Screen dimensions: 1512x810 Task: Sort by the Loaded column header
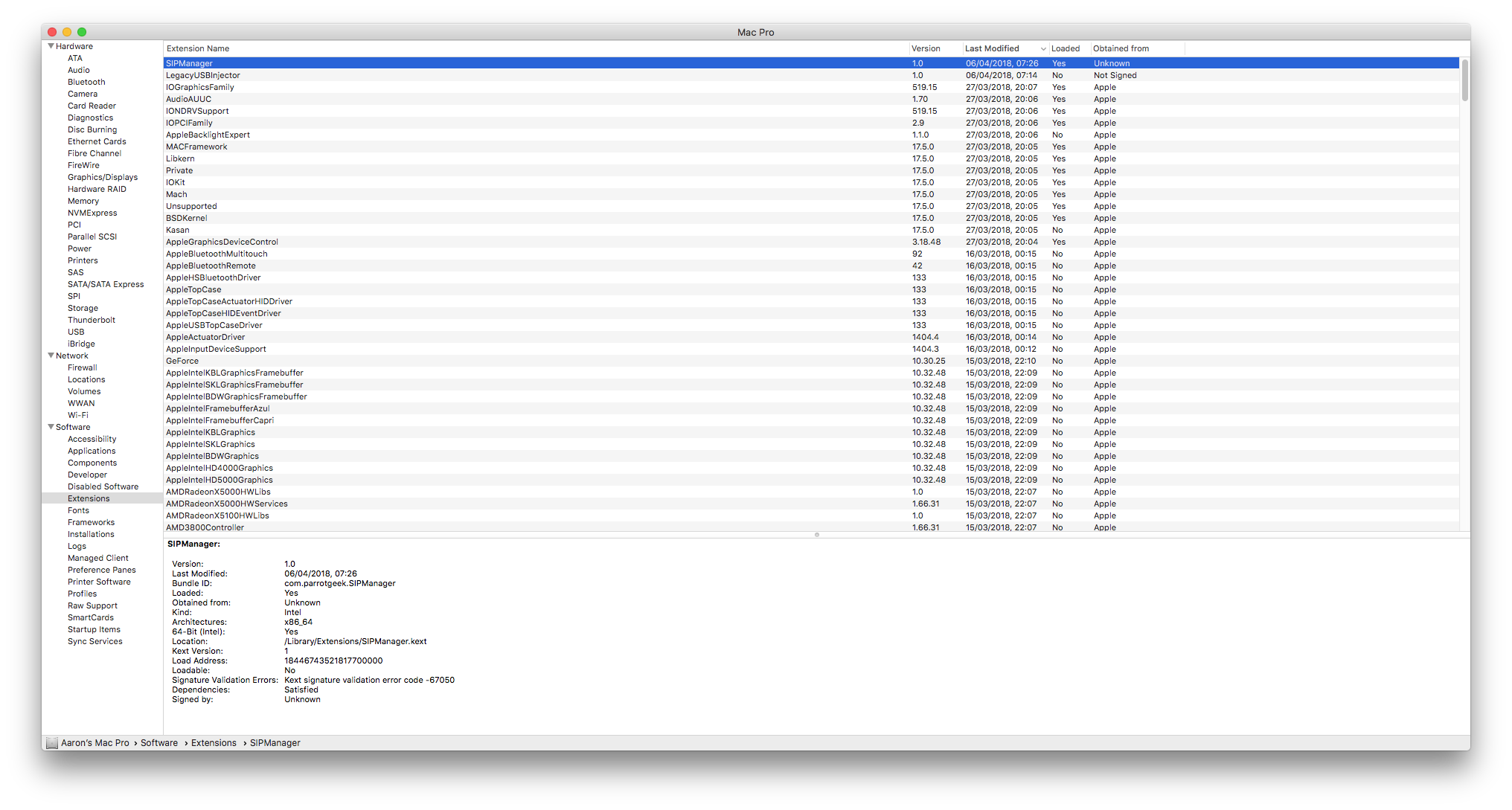click(x=1066, y=49)
